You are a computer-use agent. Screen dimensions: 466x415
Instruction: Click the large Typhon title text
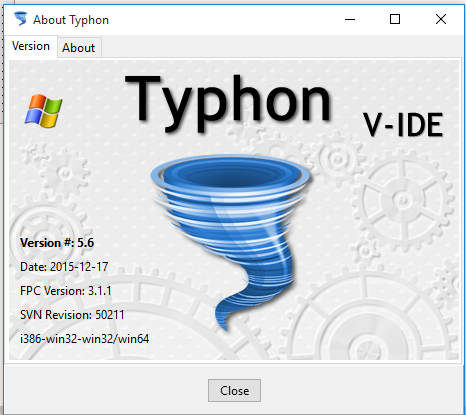point(228,102)
